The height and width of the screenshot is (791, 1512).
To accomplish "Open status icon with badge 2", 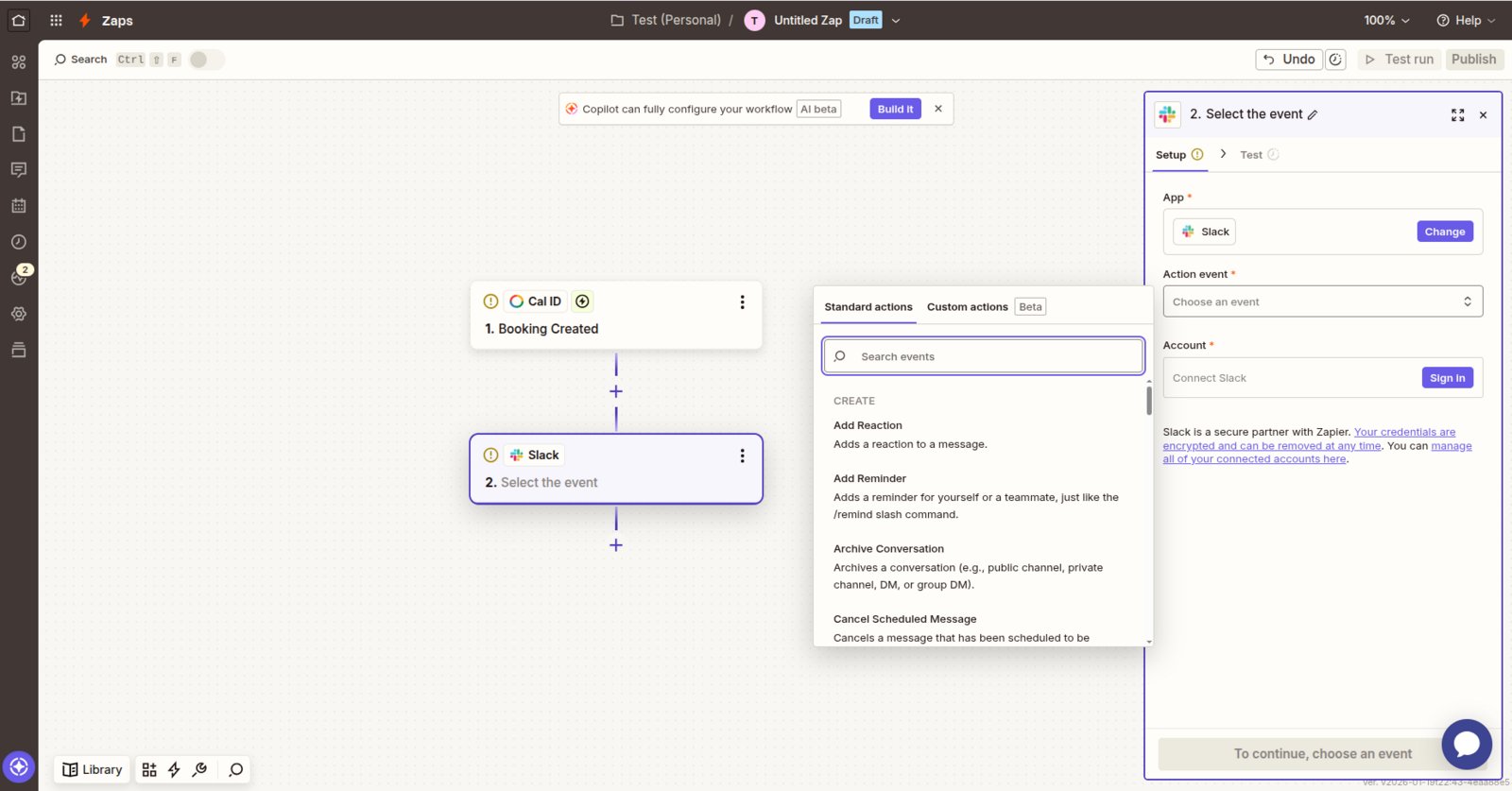I will point(19,276).
